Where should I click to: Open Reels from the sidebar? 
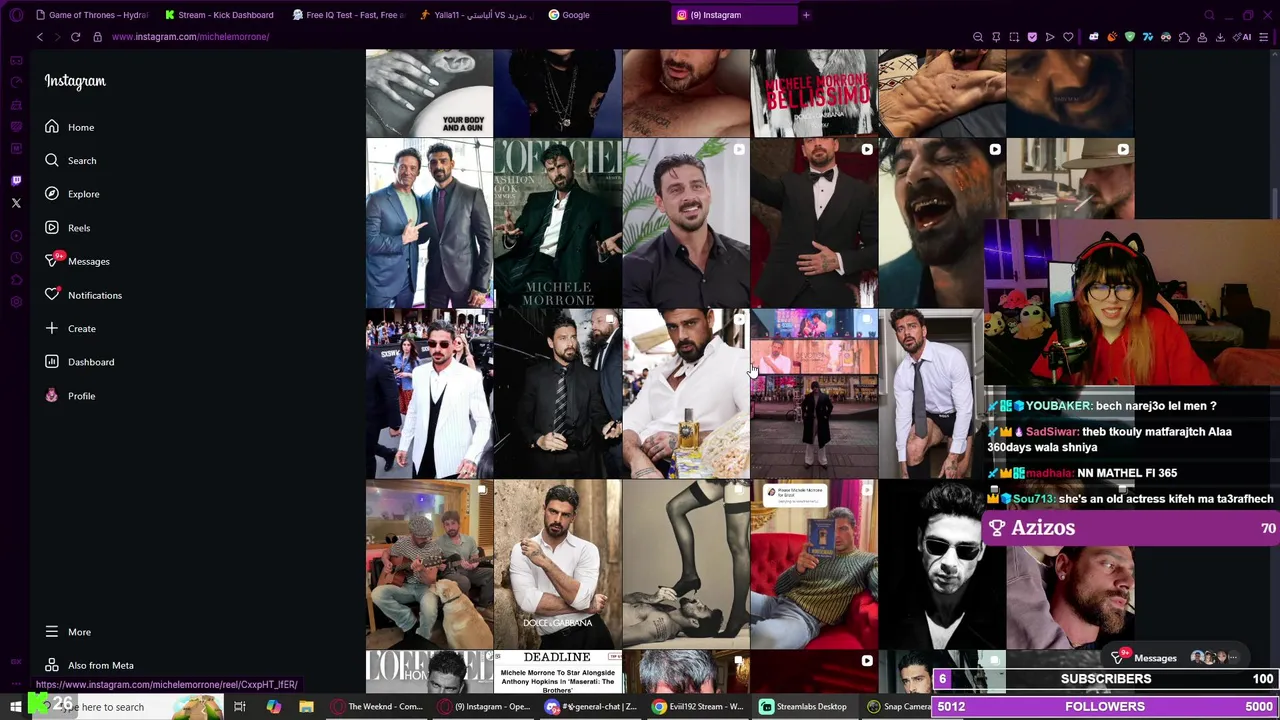click(67, 228)
